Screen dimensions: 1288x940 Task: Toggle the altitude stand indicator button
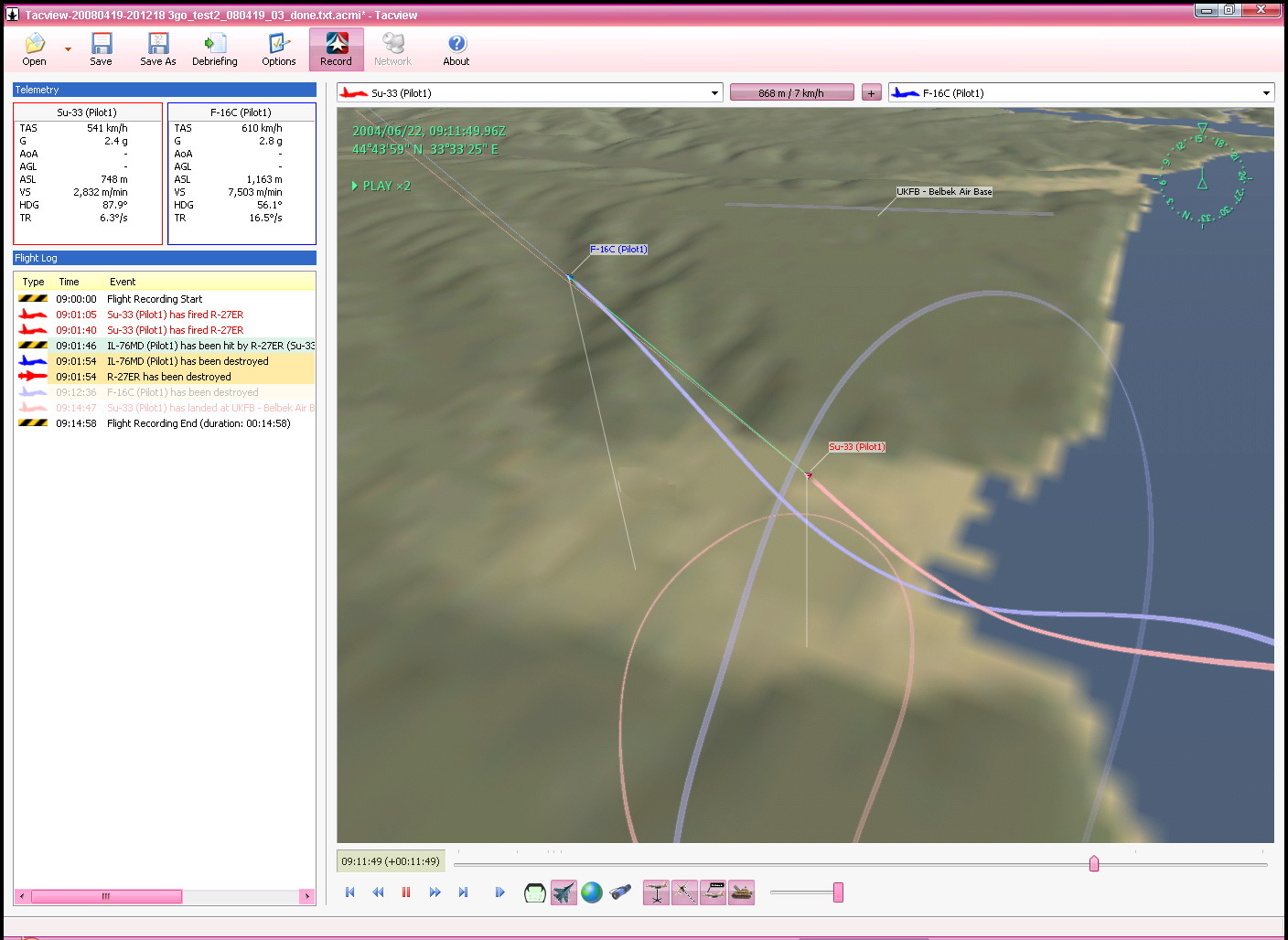656,892
